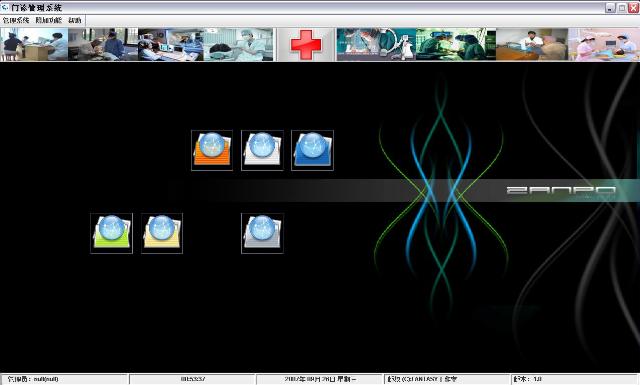Open the white document globe icon in top row
This screenshot has width=640, height=385.
[x=262, y=150]
